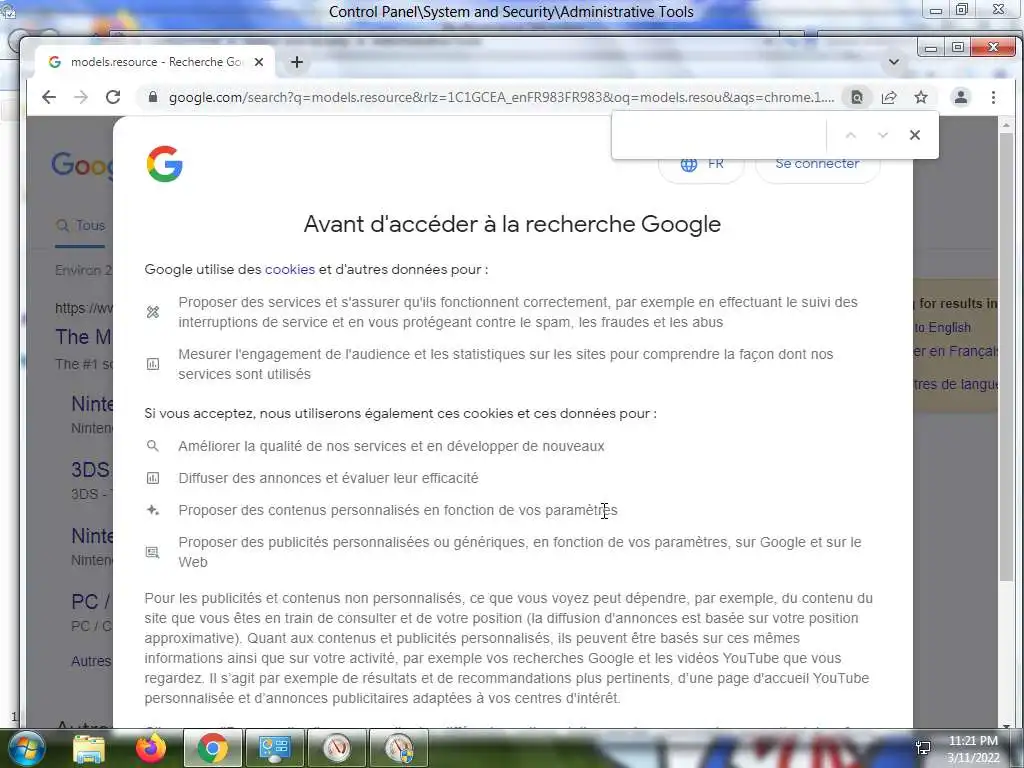Viewport: 1024px width, 768px height.
Task: Open the Chrome profile avatar
Action: click(x=961, y=97)
